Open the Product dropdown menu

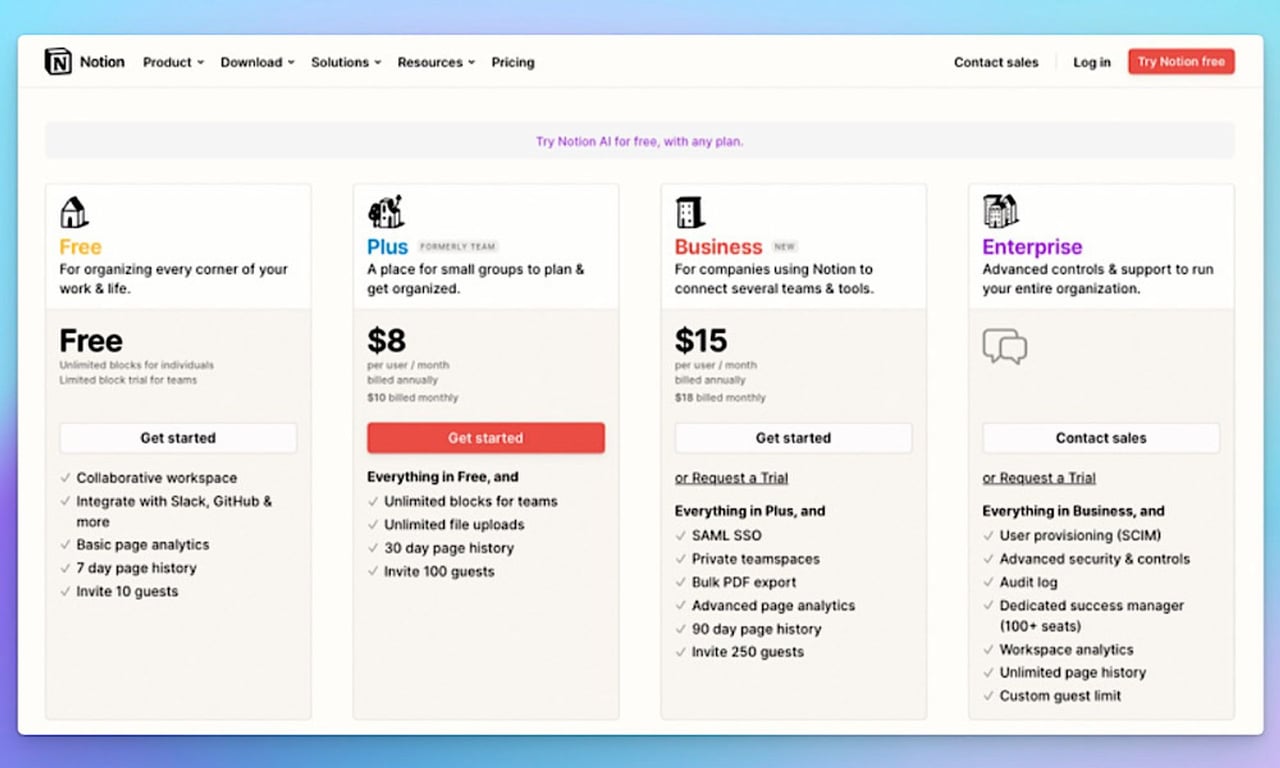pos(173,62)
